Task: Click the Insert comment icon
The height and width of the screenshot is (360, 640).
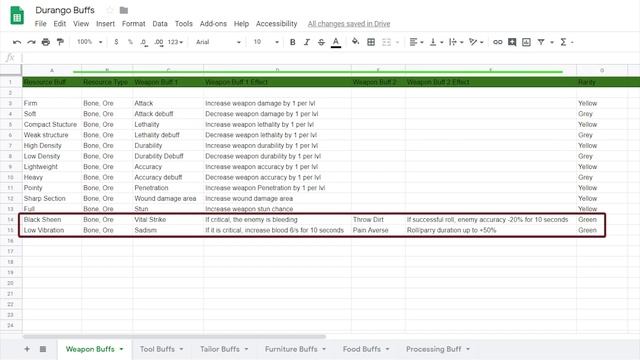Action: tap(512, 42)
